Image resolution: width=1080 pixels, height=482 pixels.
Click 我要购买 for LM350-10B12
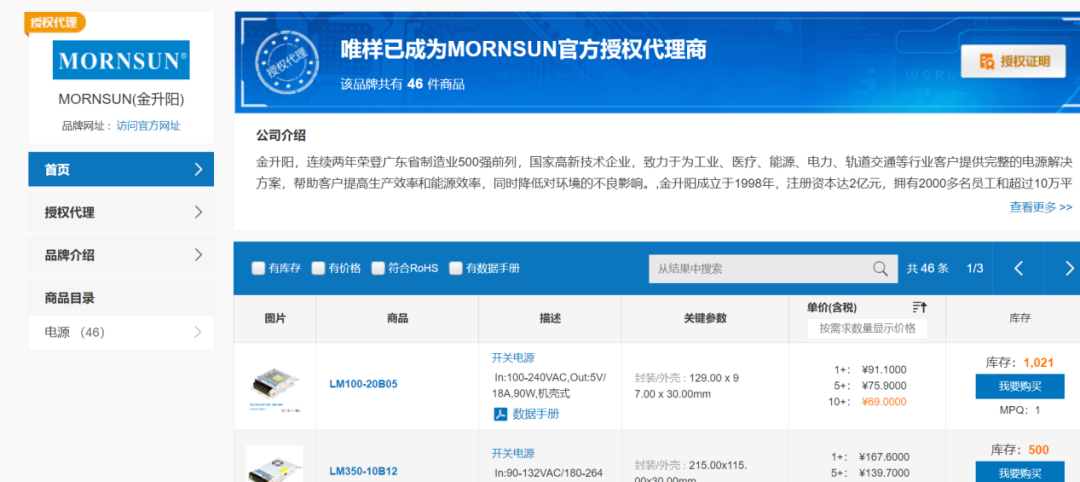[x=1020, y=472]
